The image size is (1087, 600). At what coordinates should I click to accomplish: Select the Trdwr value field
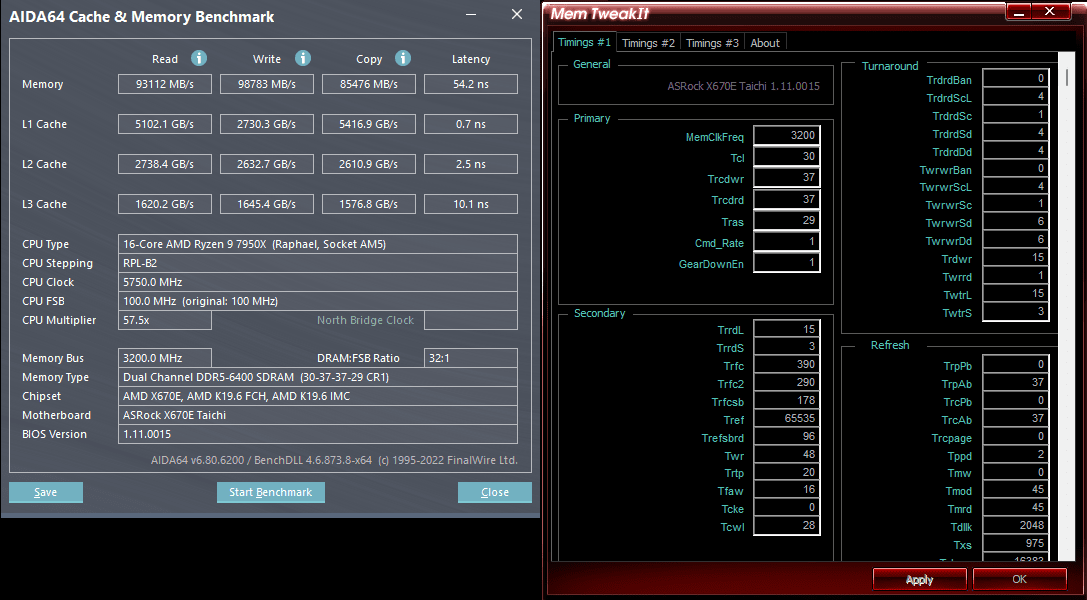(x=1016, y=258)
